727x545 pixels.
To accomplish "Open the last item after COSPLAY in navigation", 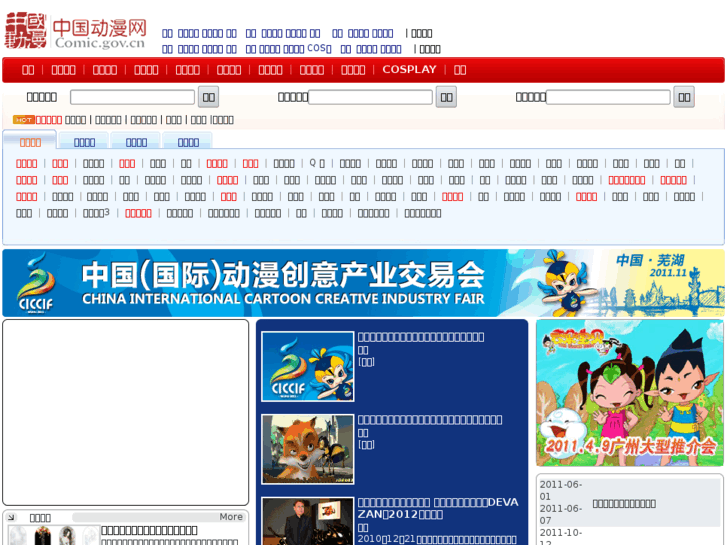I will [x=459, y=70].
